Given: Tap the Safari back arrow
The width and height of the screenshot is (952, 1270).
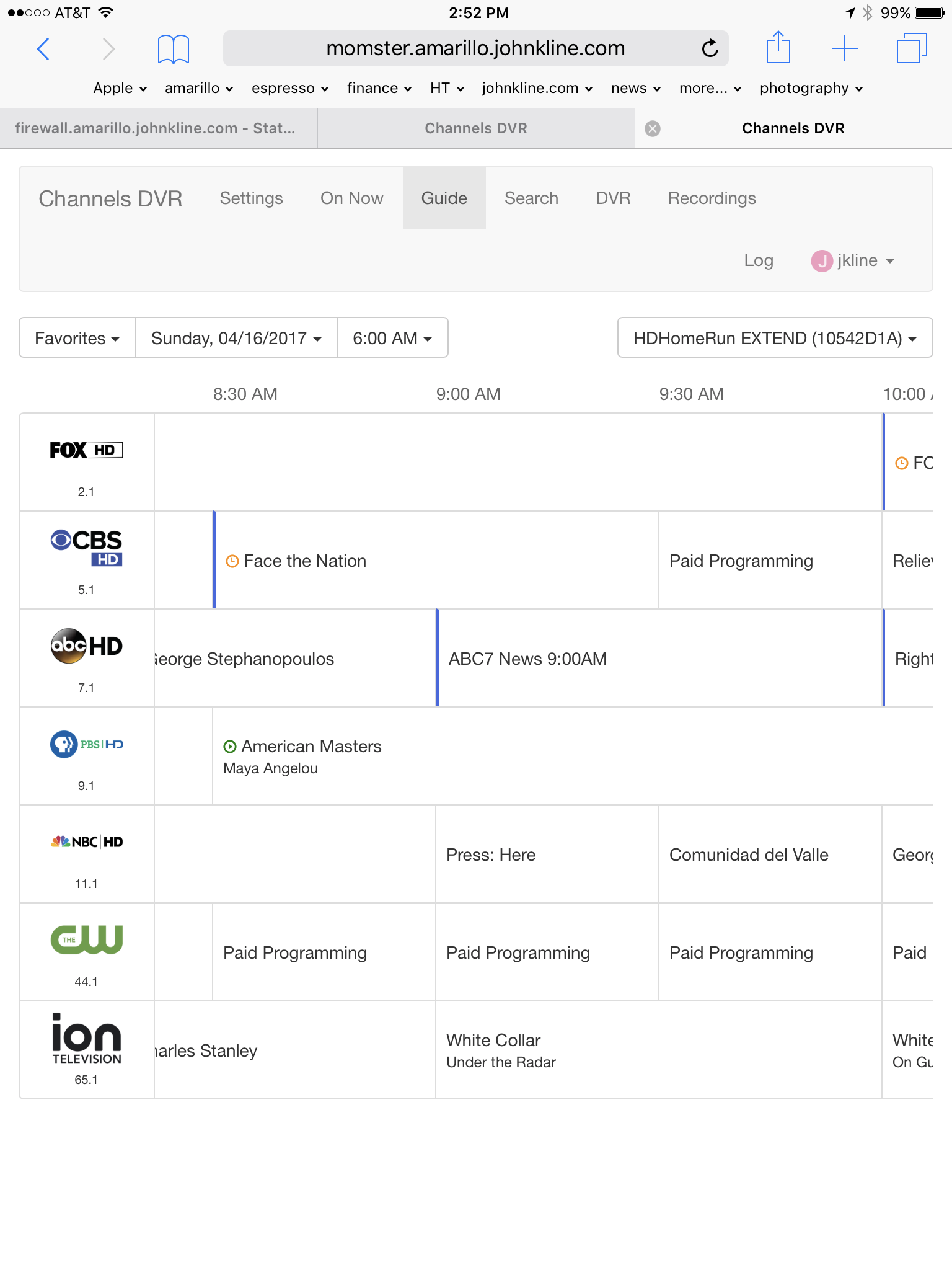Looking at the screenshot, I should 43,48.
